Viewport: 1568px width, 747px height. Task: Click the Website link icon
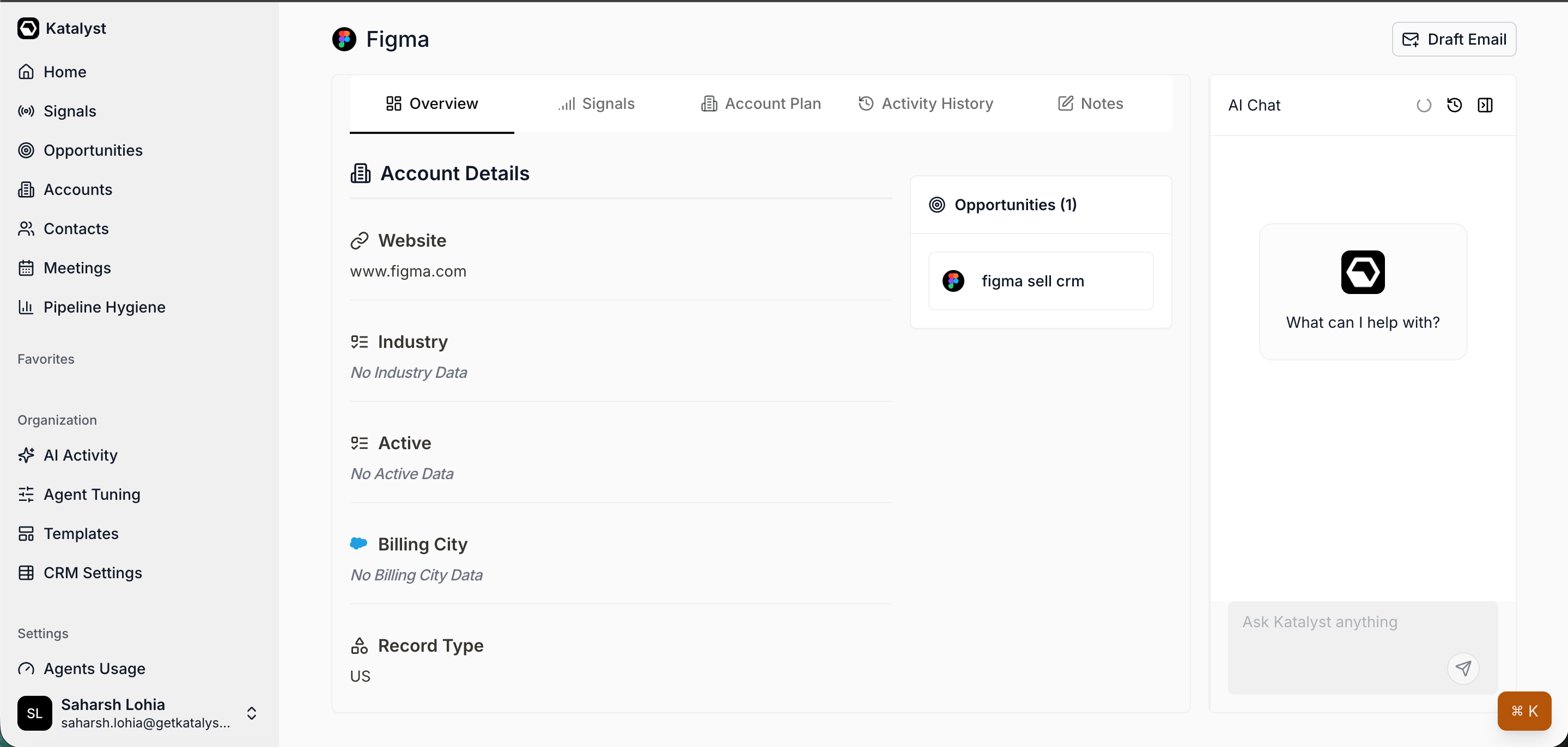pos(359,241)
